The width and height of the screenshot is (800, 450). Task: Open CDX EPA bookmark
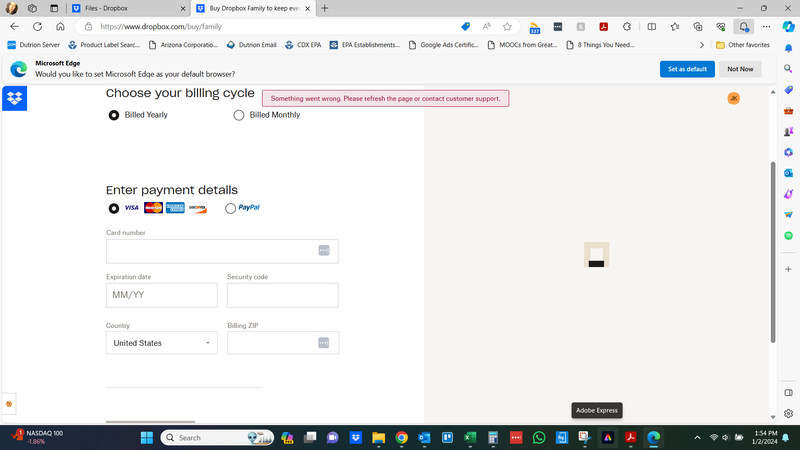click(x=303, y=45)
